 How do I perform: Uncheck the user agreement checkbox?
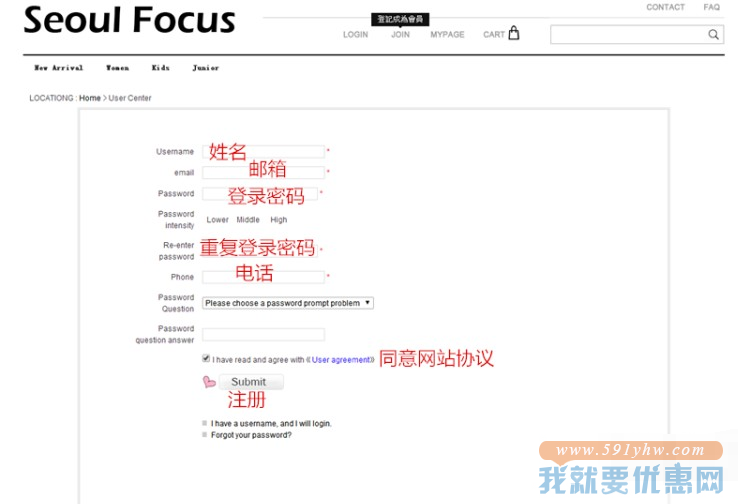coord(206,359)
